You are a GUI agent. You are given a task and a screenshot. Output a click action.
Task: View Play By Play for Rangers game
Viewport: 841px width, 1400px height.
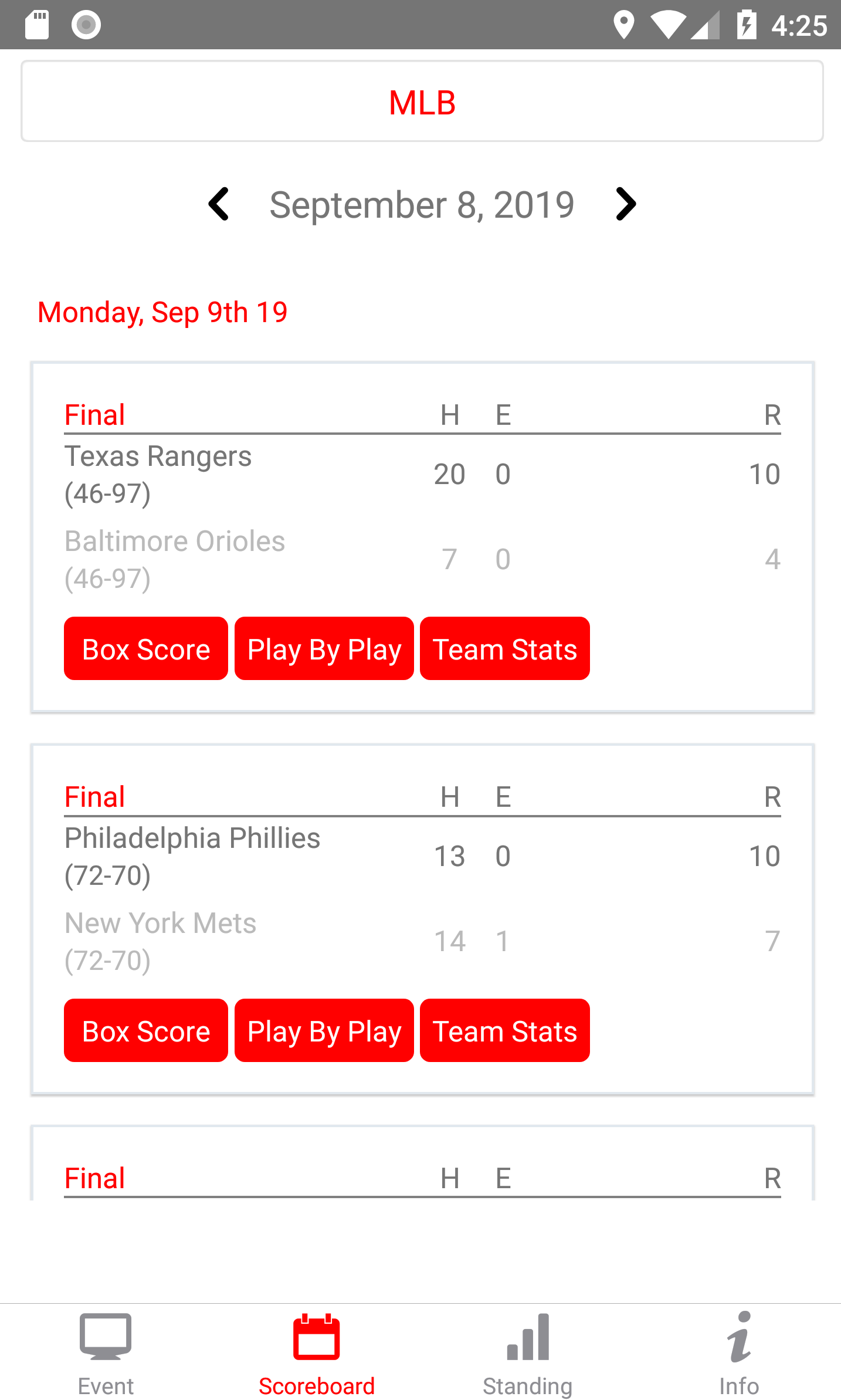point(324,648)
